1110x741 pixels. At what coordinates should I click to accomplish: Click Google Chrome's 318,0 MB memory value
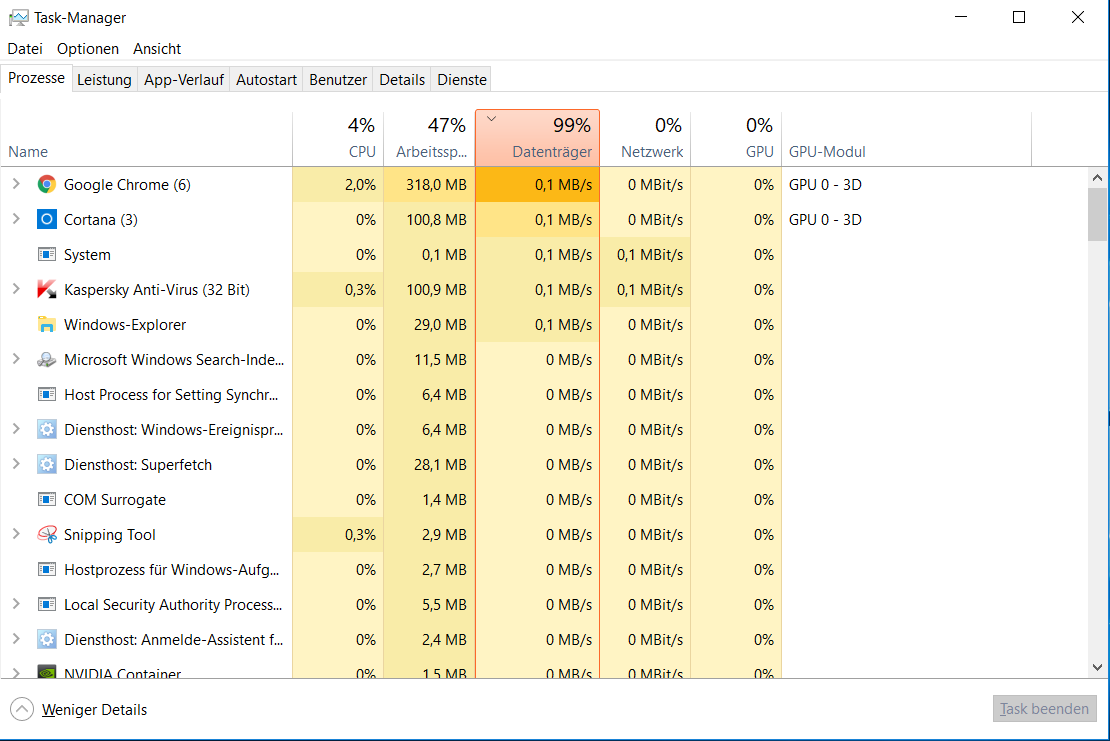point(436,185)
